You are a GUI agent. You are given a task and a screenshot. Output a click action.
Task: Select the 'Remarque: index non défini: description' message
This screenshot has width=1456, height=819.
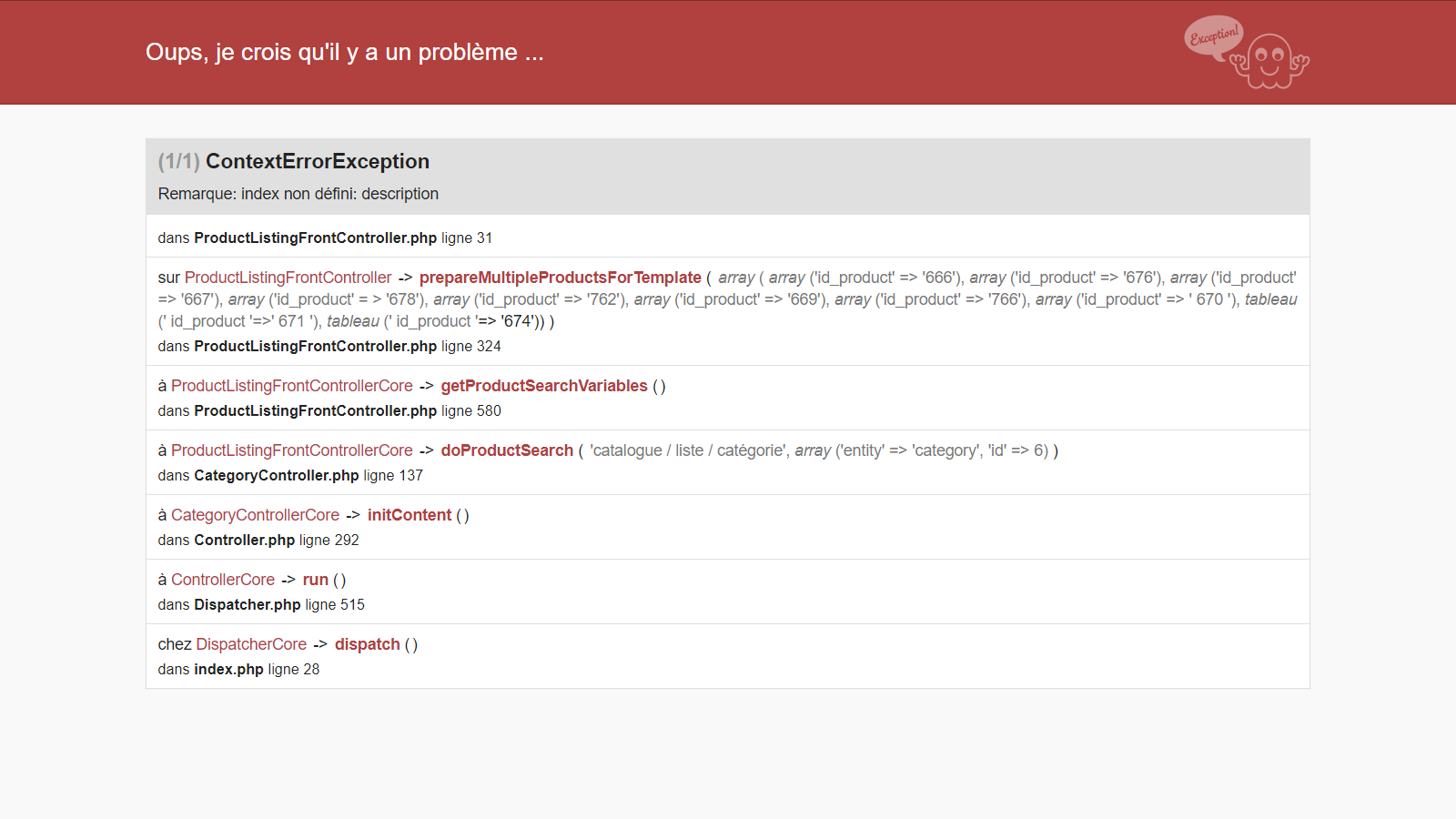[x=298, y=194]
